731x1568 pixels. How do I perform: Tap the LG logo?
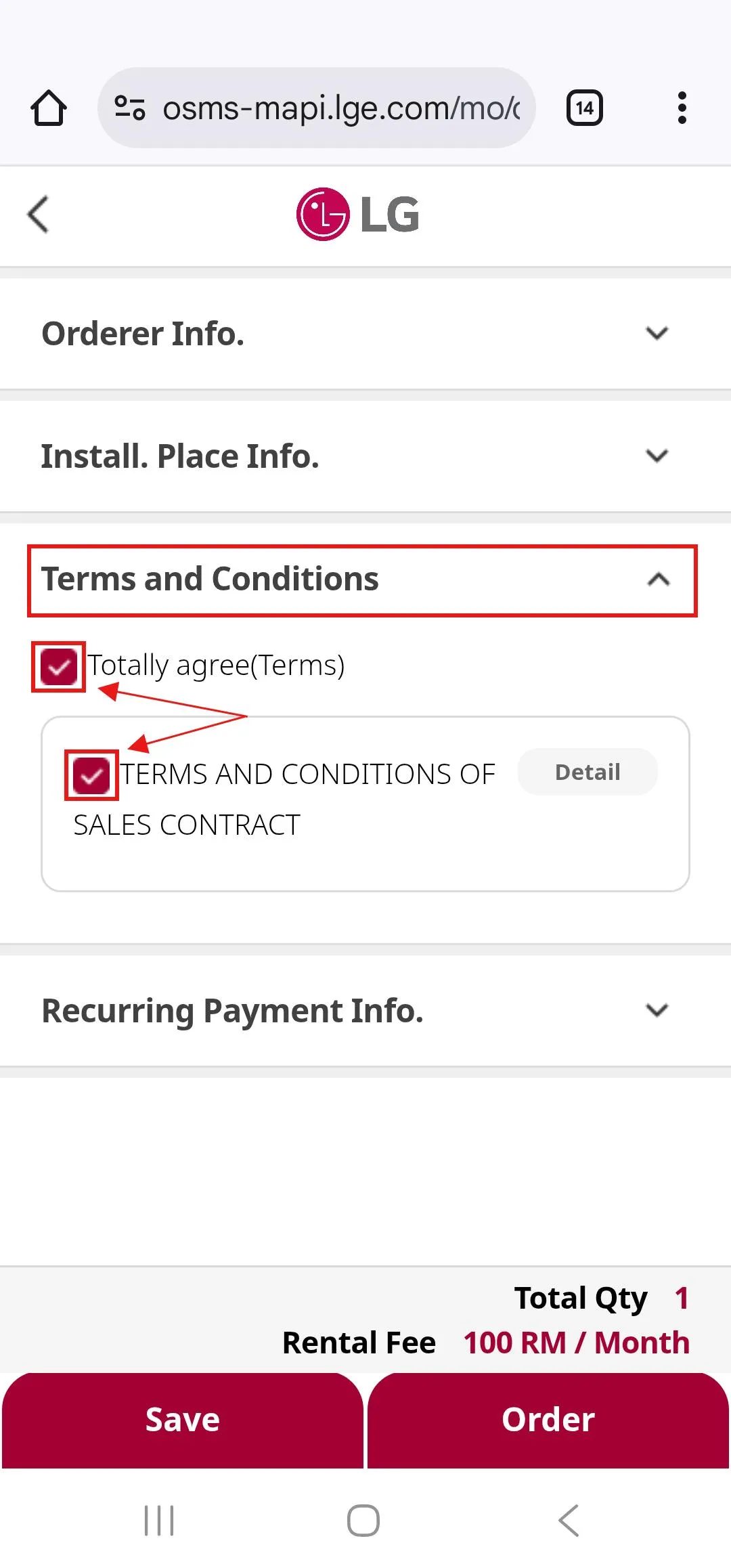point(359,215)
